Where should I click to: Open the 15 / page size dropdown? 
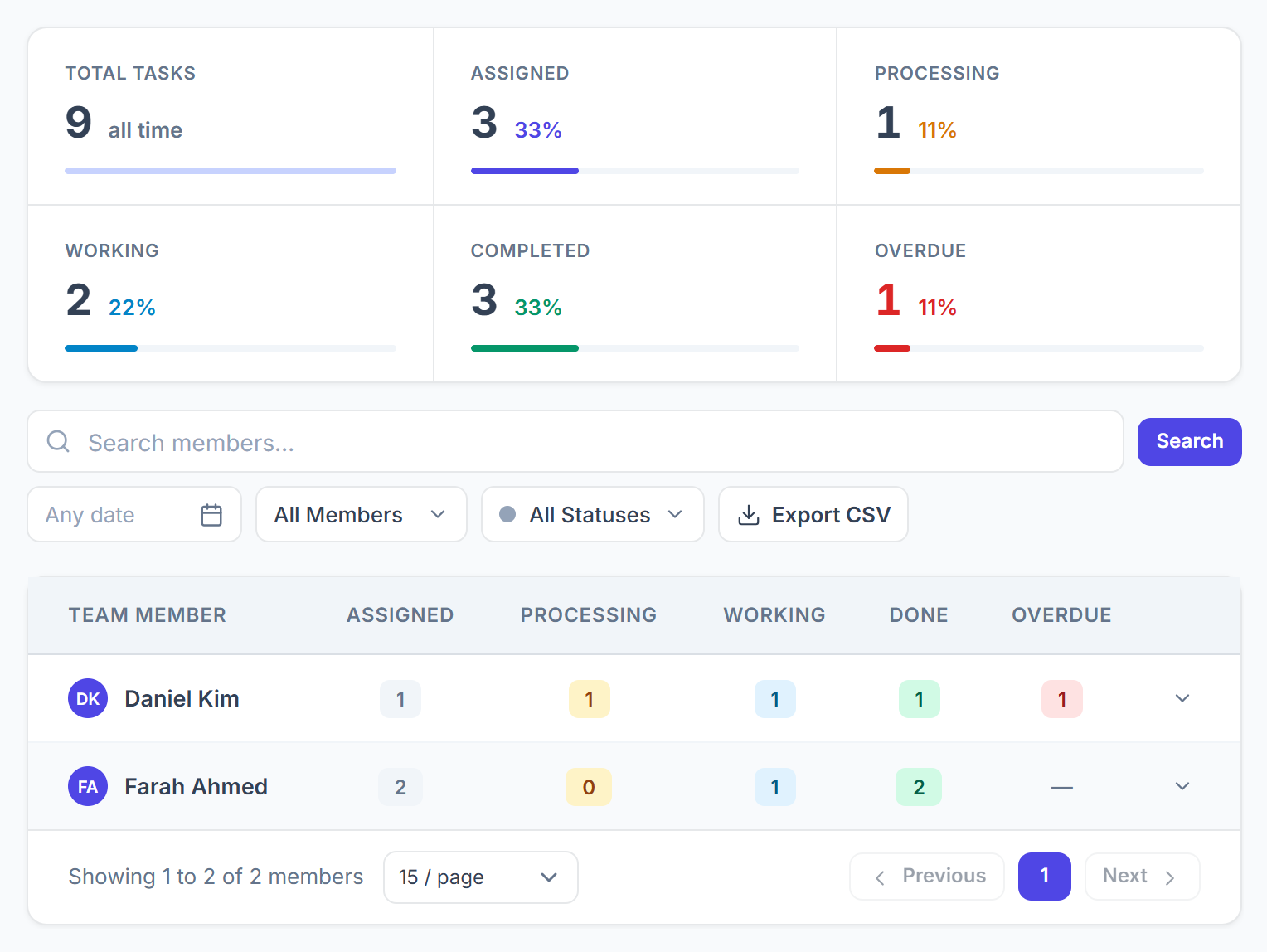481,877
